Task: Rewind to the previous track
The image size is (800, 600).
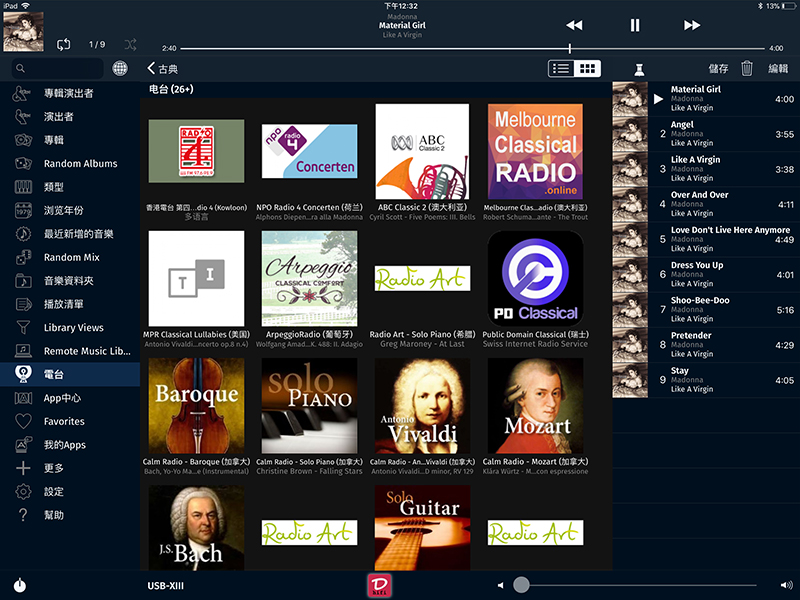Action: (x=574, y=25)
